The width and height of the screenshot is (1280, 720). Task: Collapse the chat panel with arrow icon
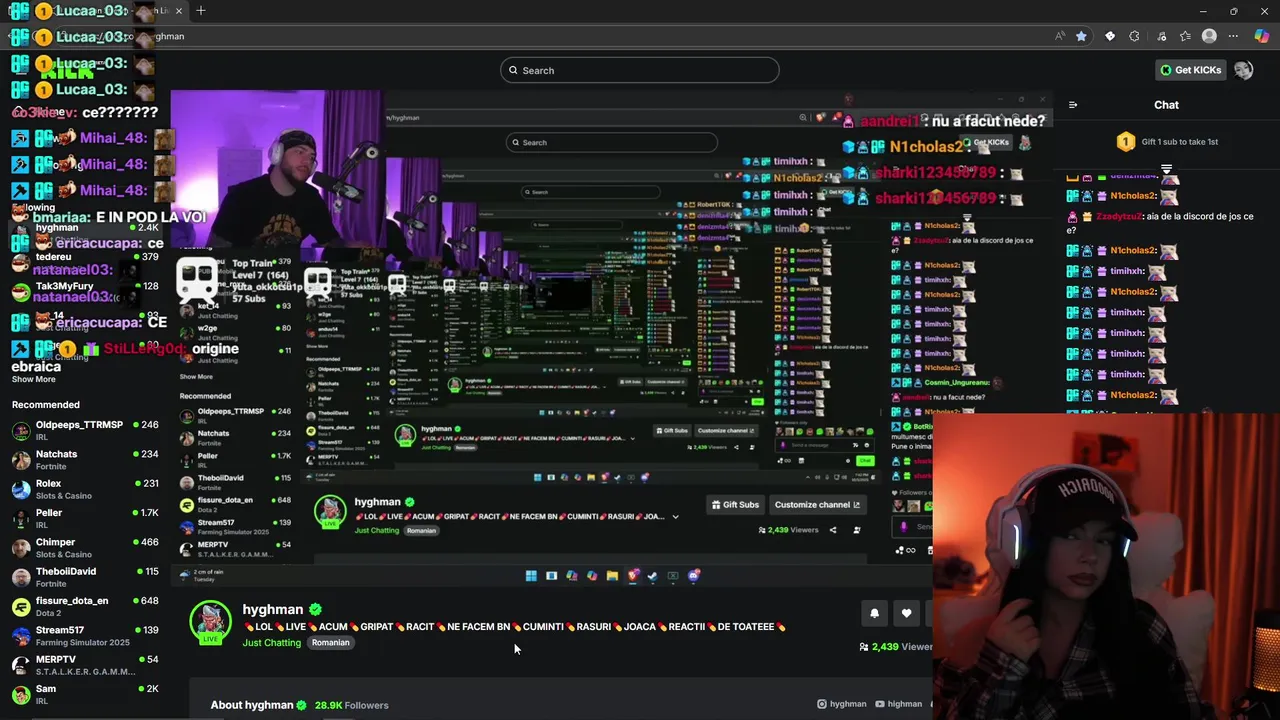[x=1073, y=105]
